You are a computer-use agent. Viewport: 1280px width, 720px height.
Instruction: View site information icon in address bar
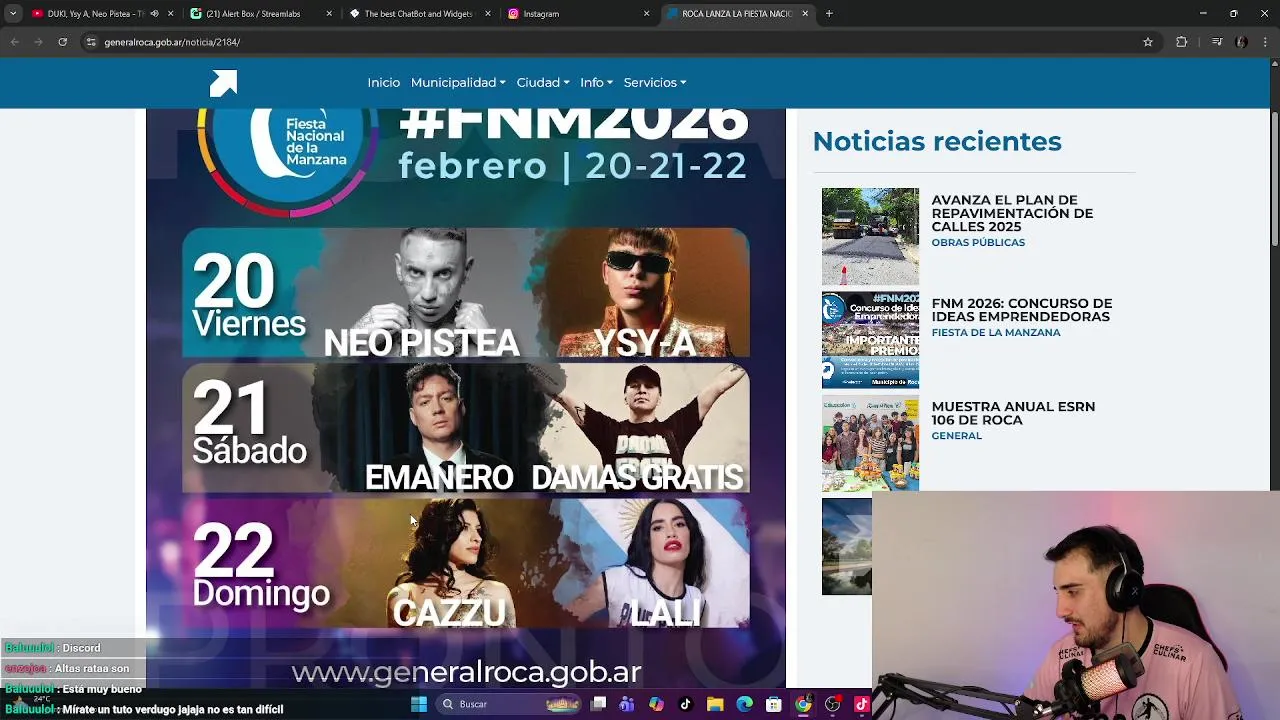(x=91, y=42)
